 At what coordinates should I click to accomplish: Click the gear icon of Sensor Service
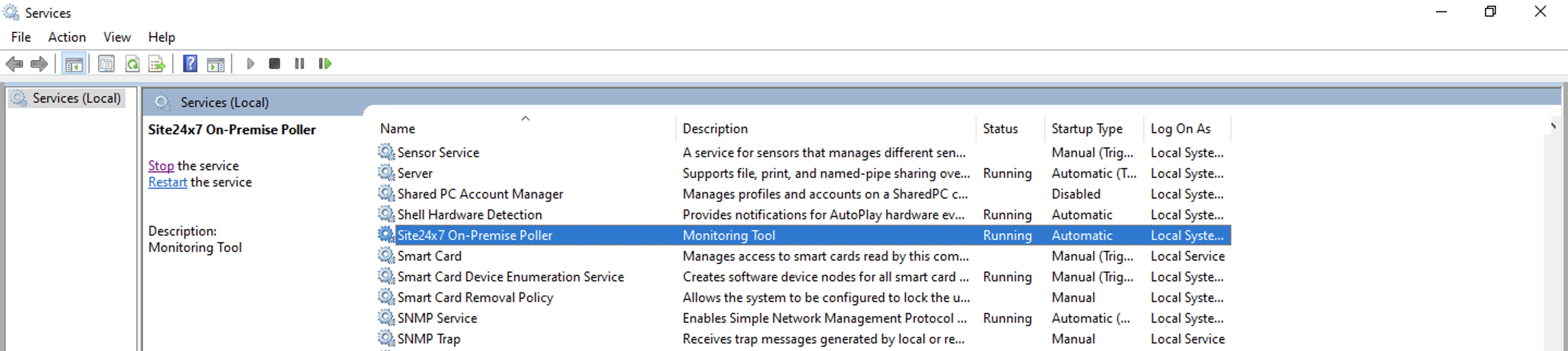pyautogui.click(x=386, y=152)
